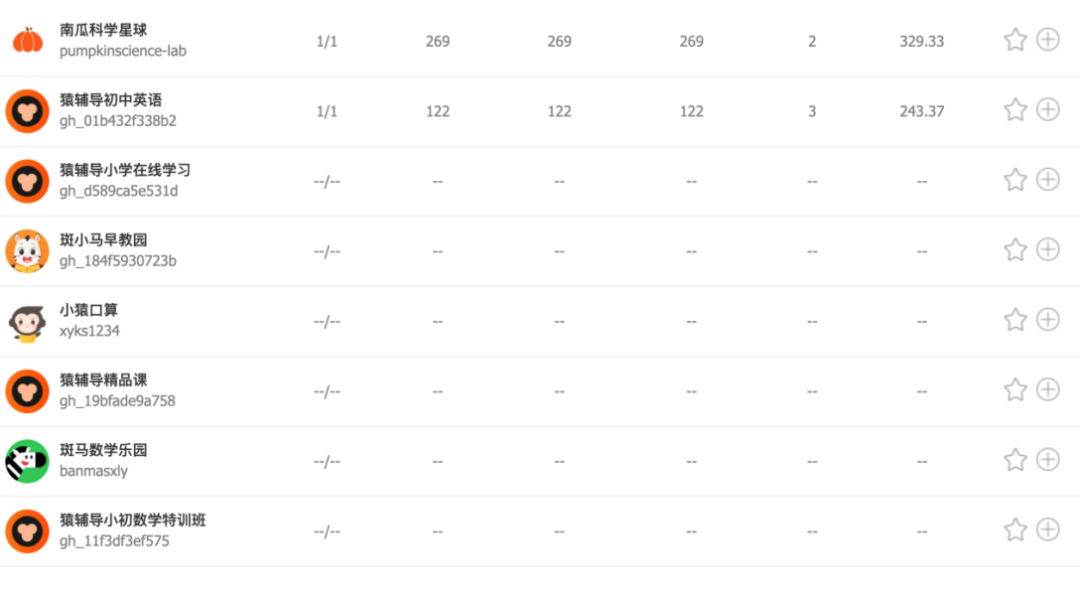Click the zebra avatar of 斑马数学乐园
Screen dimensions: 1080x596
point(27,461)
